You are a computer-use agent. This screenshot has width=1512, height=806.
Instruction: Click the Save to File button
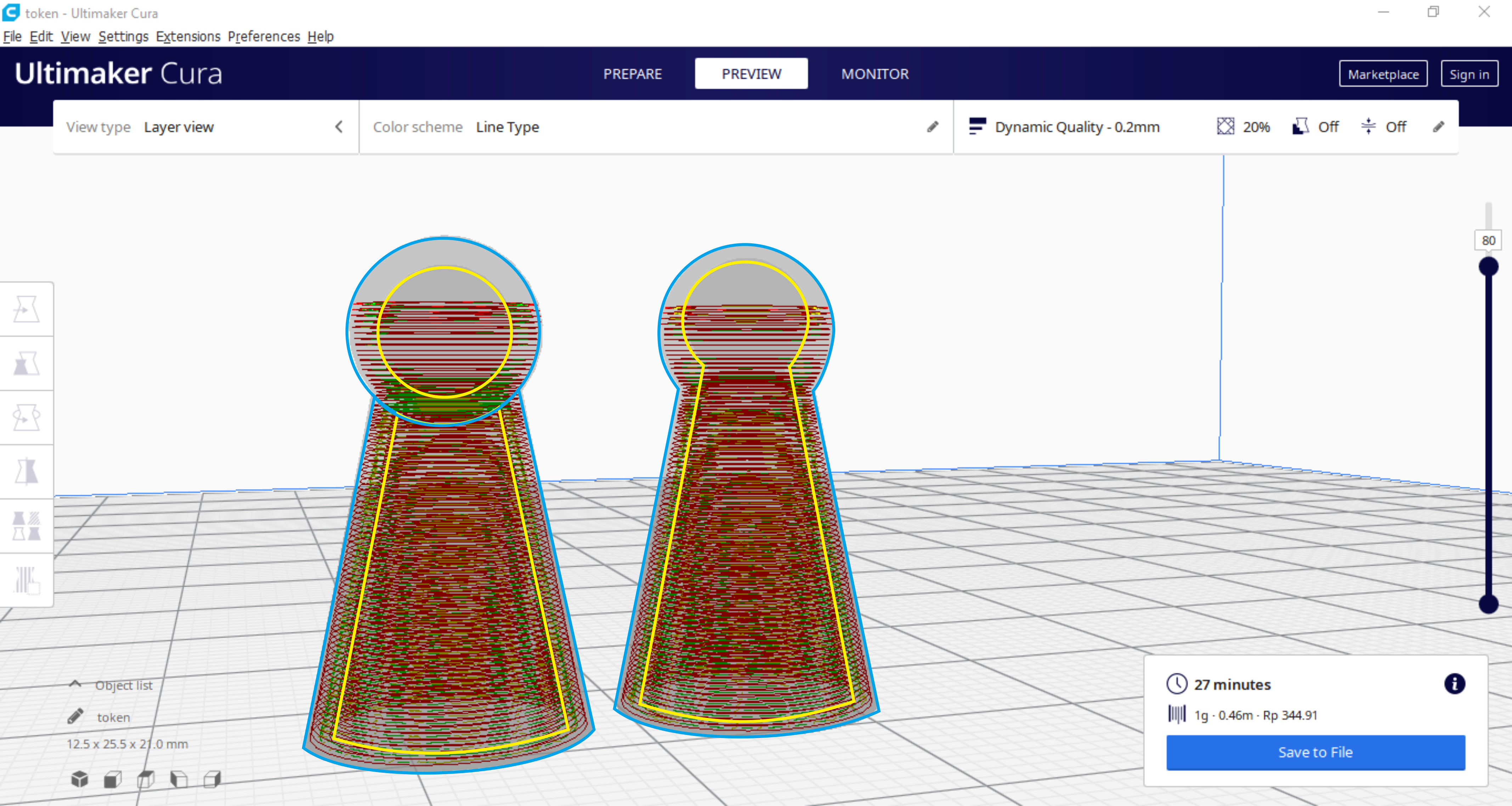click(x=1315, y=752)
